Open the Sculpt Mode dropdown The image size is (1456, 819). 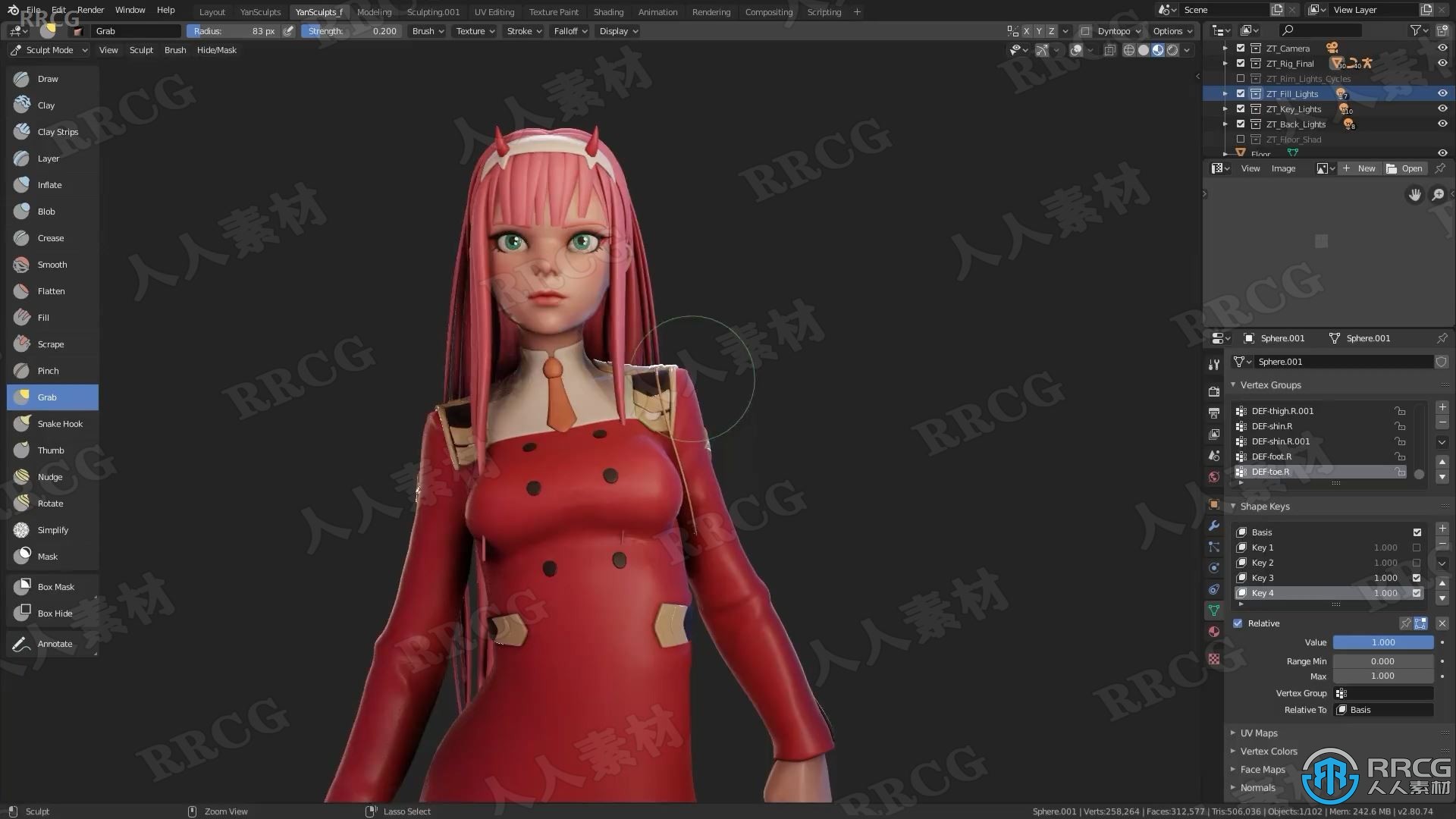pos(49,50)
